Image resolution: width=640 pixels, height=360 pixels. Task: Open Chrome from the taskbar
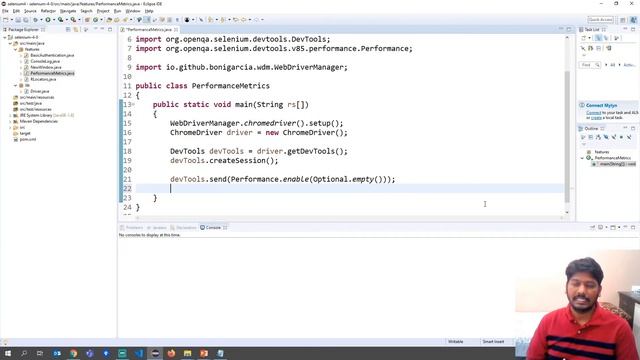[73, 353]
